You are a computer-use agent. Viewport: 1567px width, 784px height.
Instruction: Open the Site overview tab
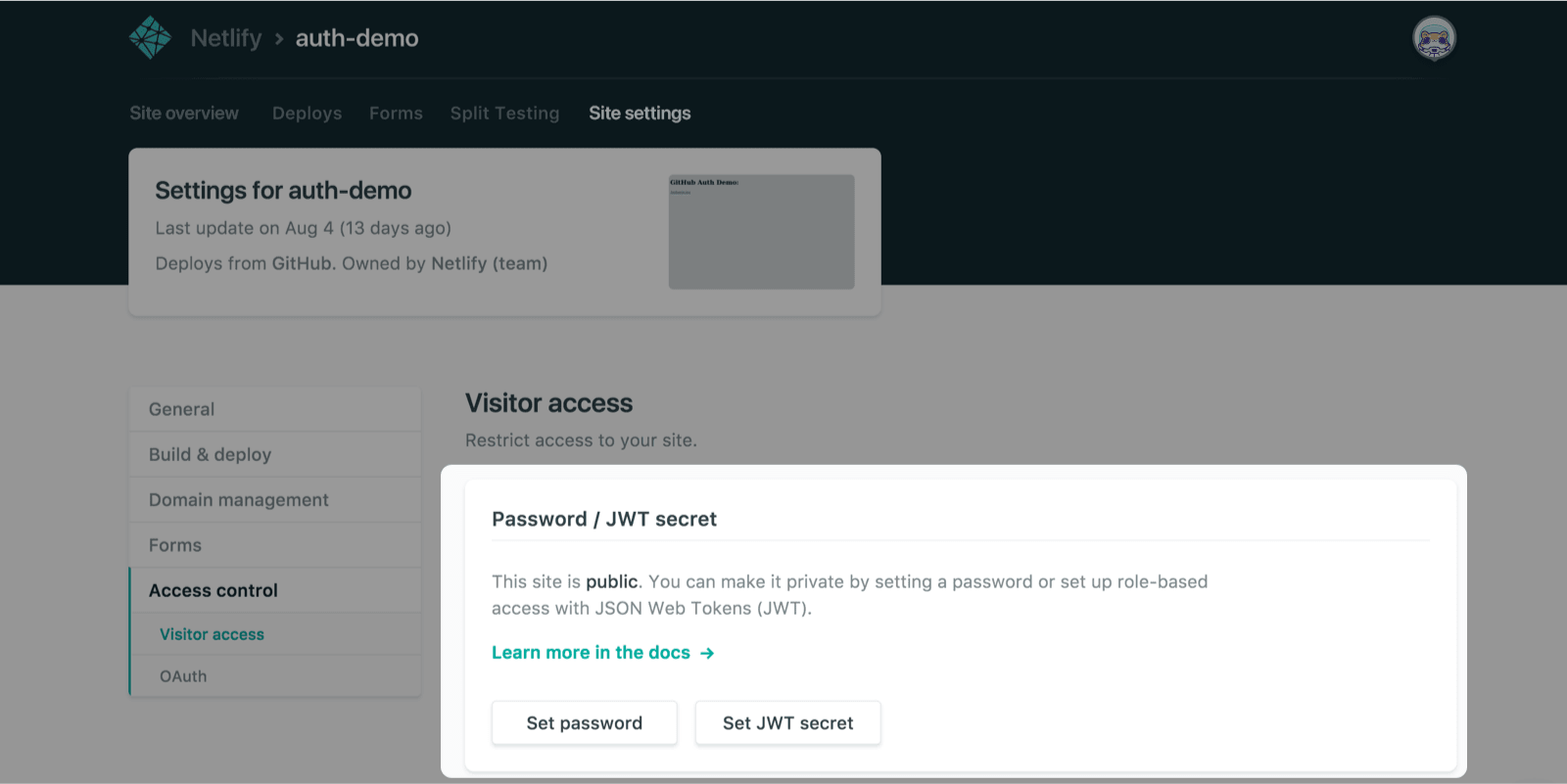(184, 114)
